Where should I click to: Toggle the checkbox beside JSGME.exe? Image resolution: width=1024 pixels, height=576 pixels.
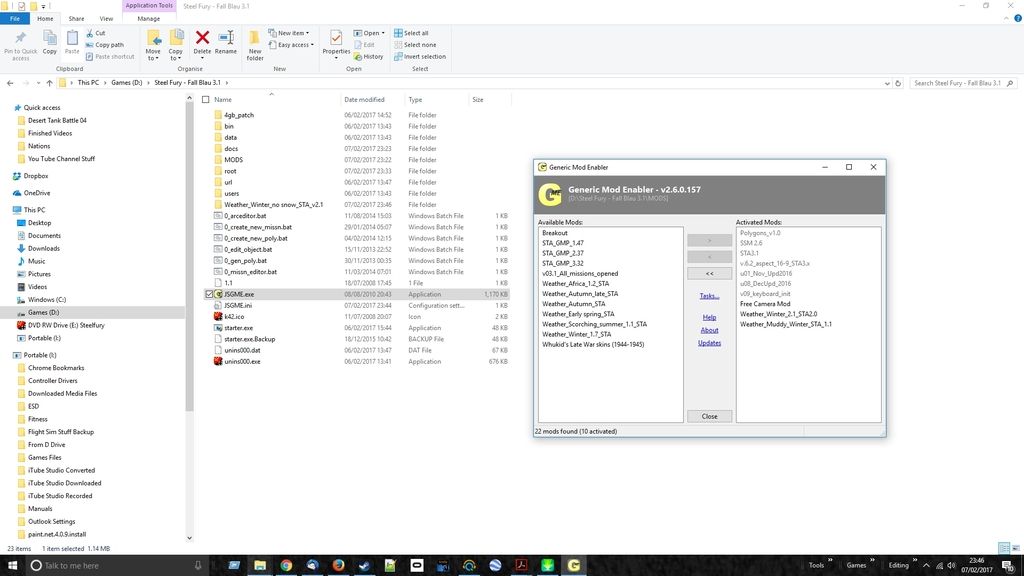[x=209, y=295]
